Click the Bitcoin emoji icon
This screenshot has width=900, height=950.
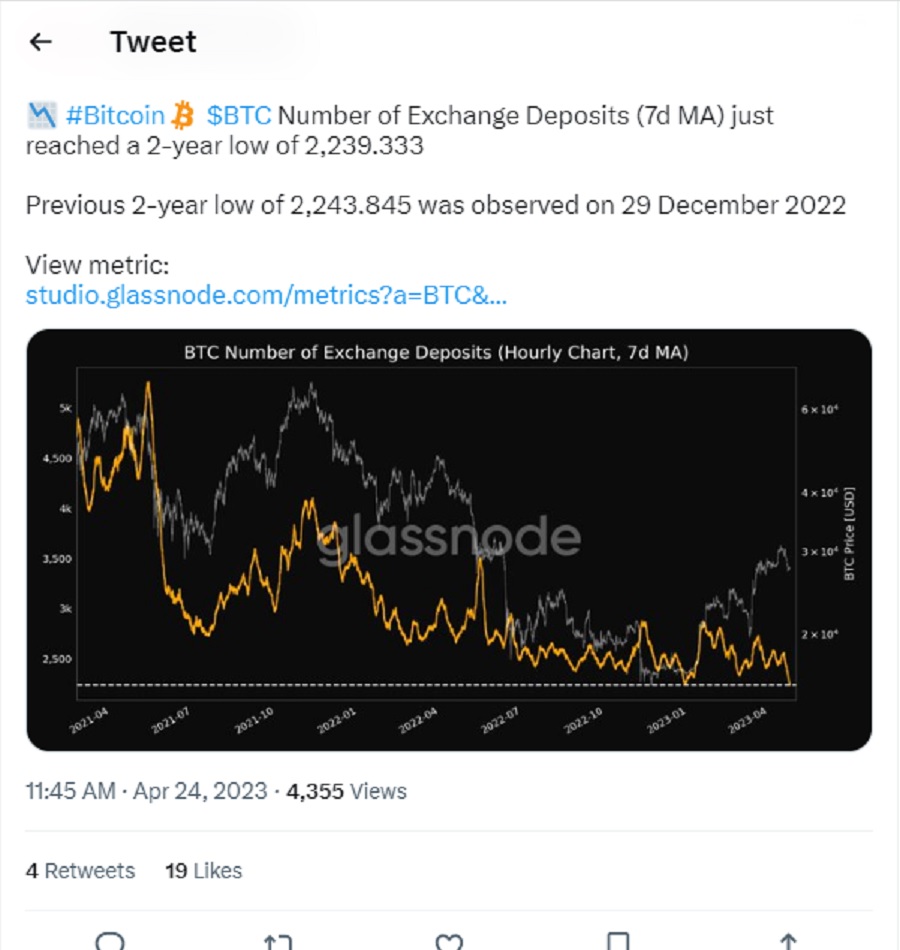pos(182,115)
